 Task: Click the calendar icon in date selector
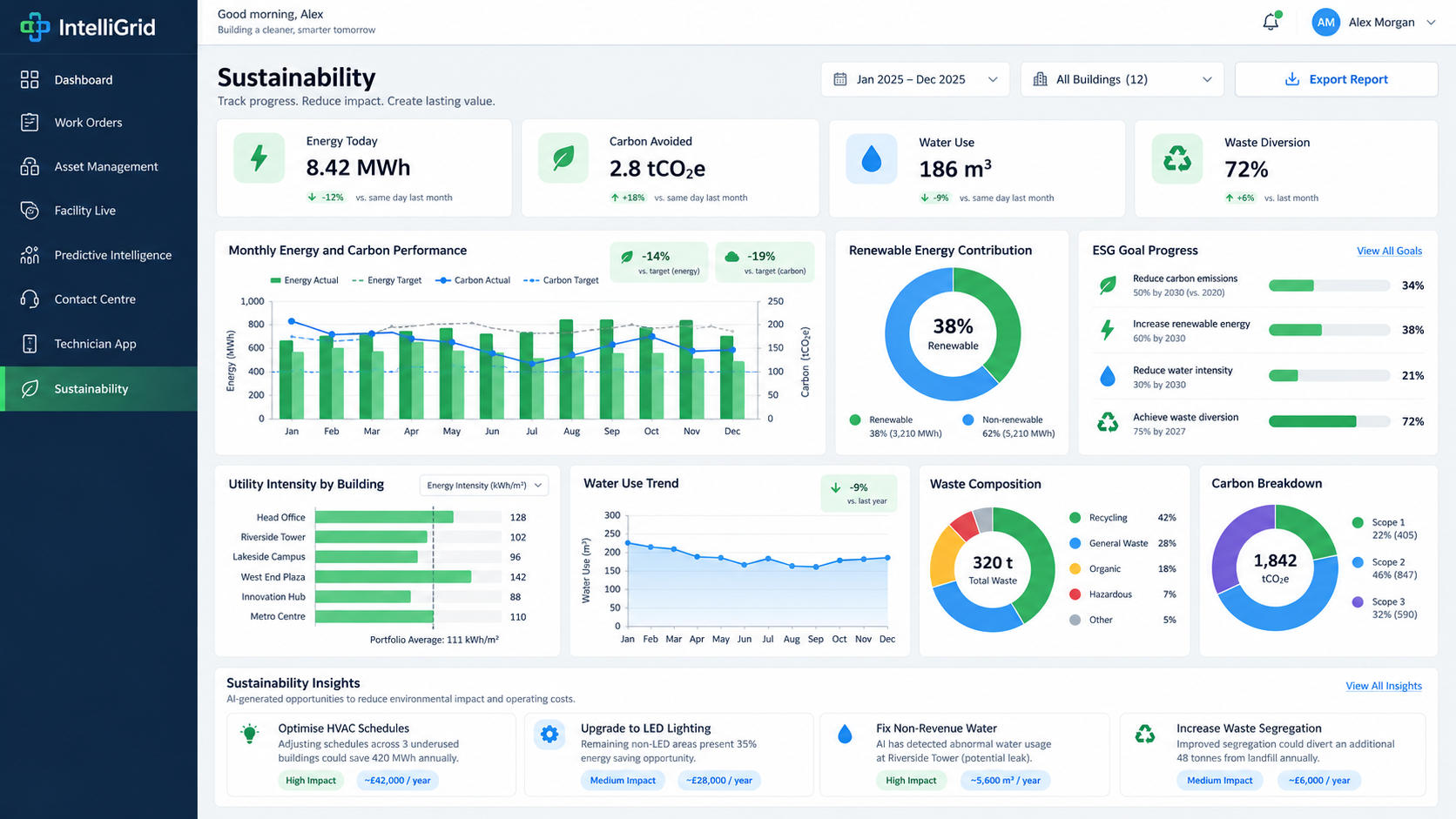tap(840, 79)
